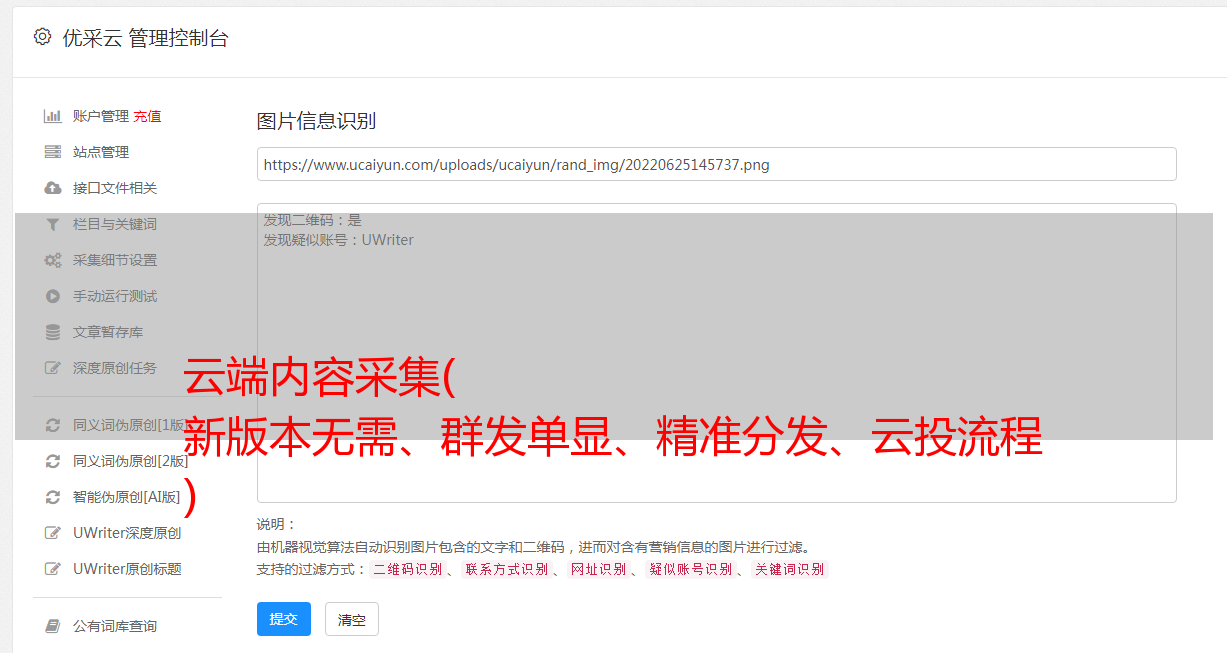The width and height of the screenshot is (1227, 653).
Task: Click the 支持的过滤方式： label
Action: point(311,569)
